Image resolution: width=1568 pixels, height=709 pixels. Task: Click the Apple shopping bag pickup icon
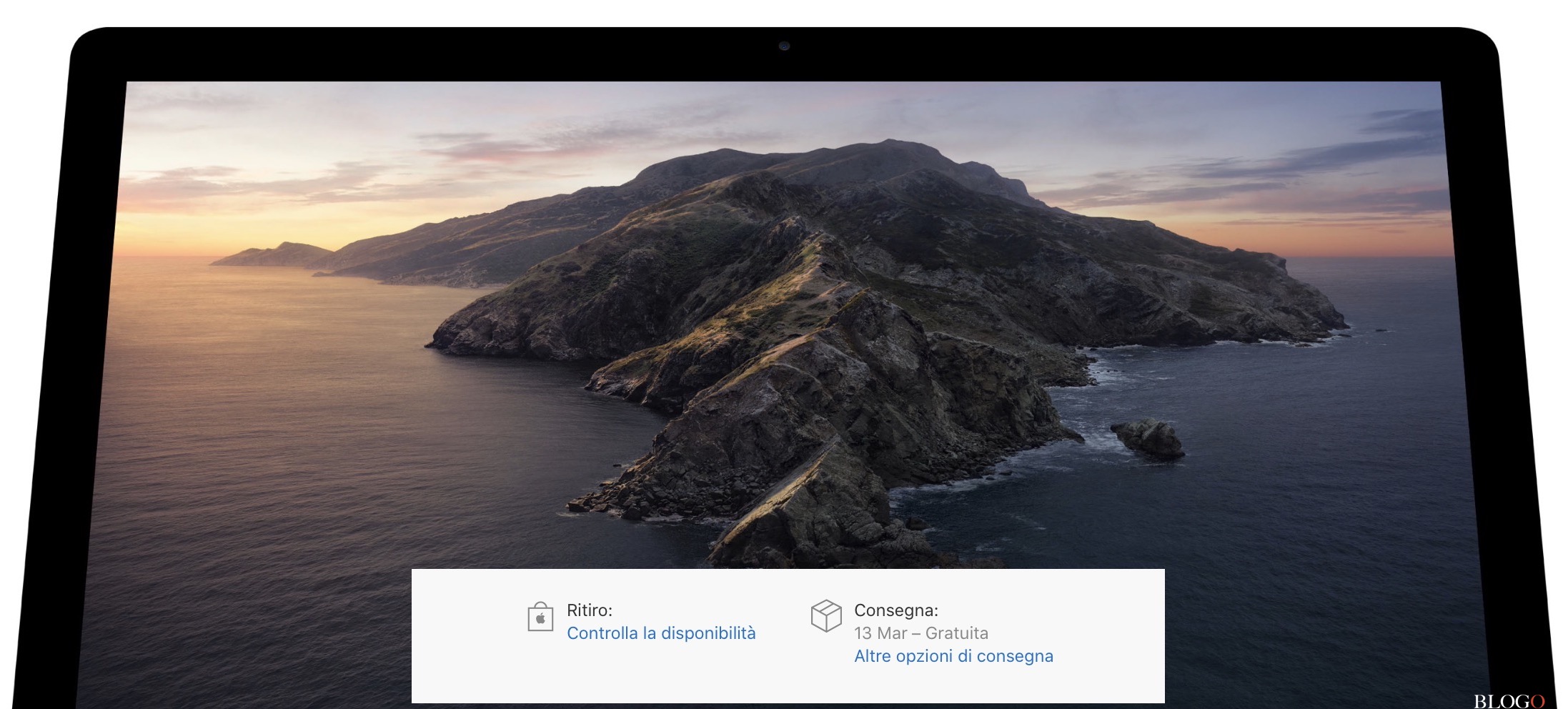(x=540, y=617)
